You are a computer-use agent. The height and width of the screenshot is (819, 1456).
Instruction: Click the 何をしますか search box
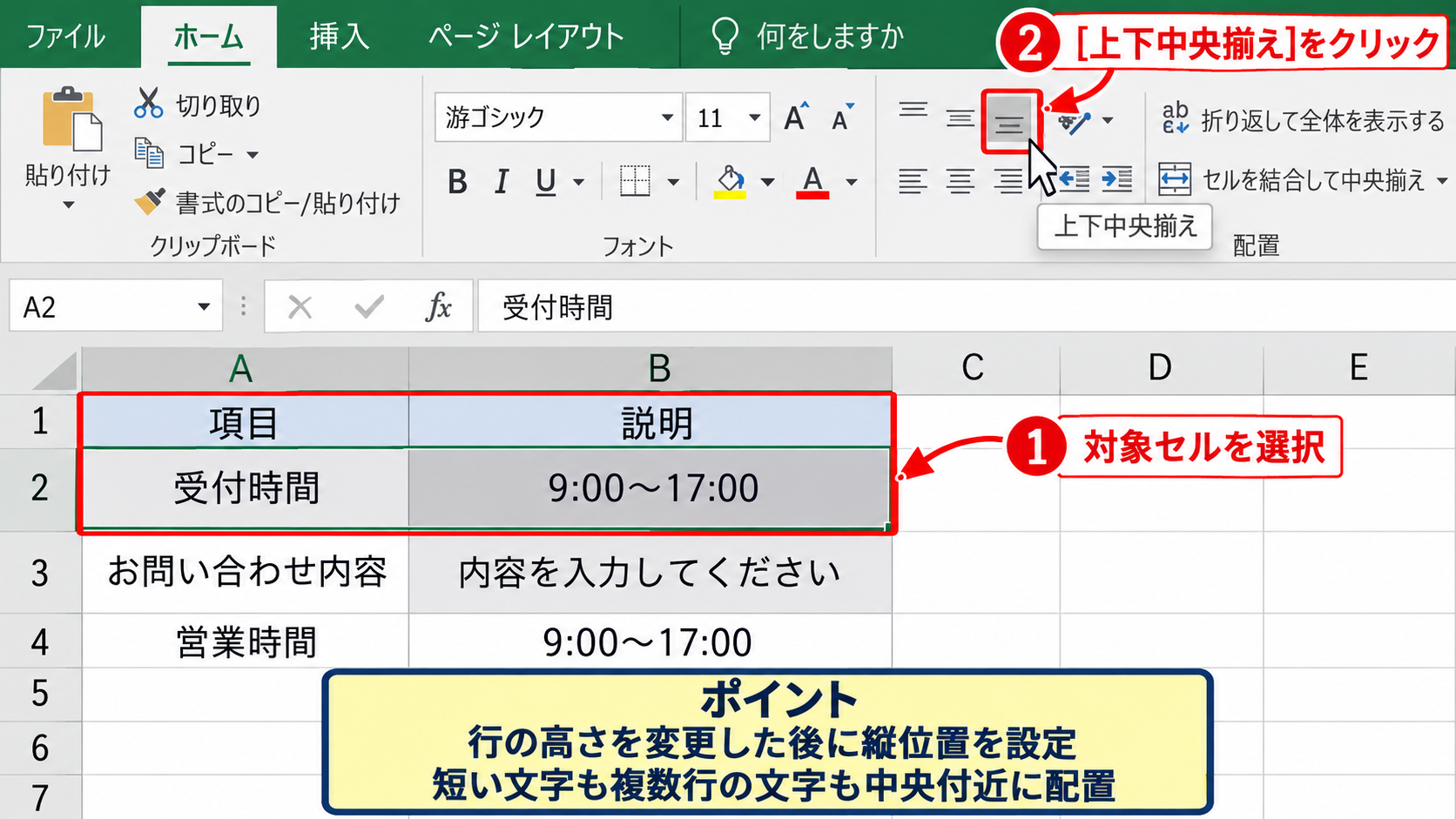point(808,37)
